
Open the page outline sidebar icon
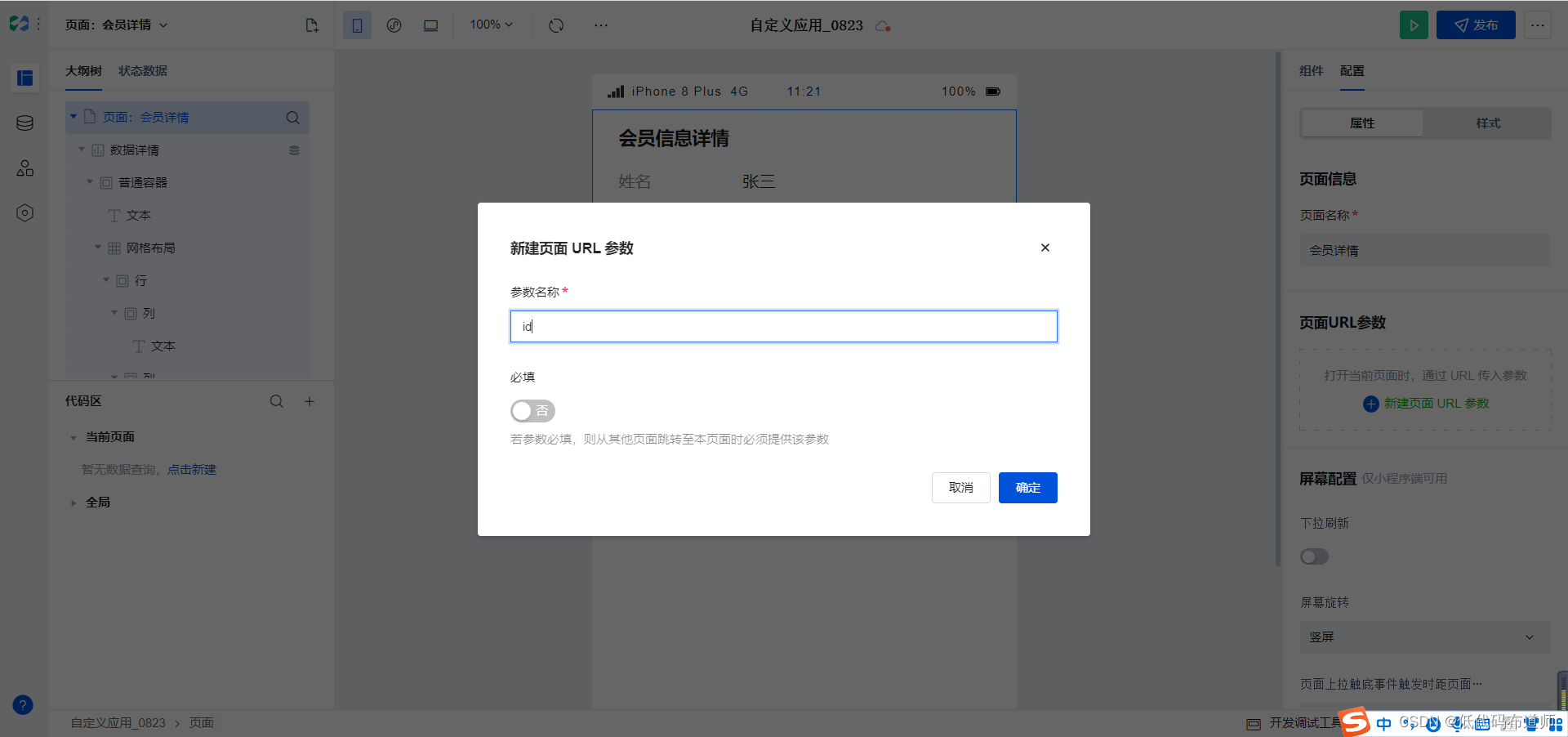[x=24, y=78]
